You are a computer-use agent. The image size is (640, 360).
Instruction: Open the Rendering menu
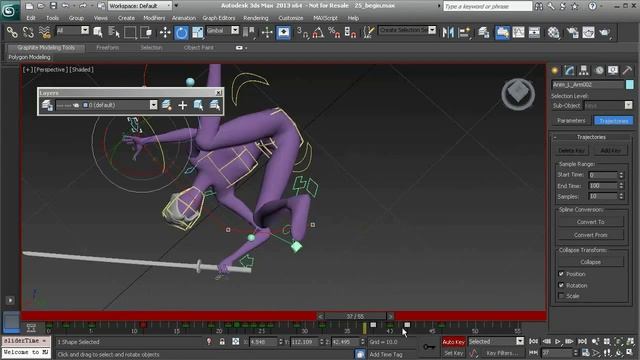click(256, 18)
